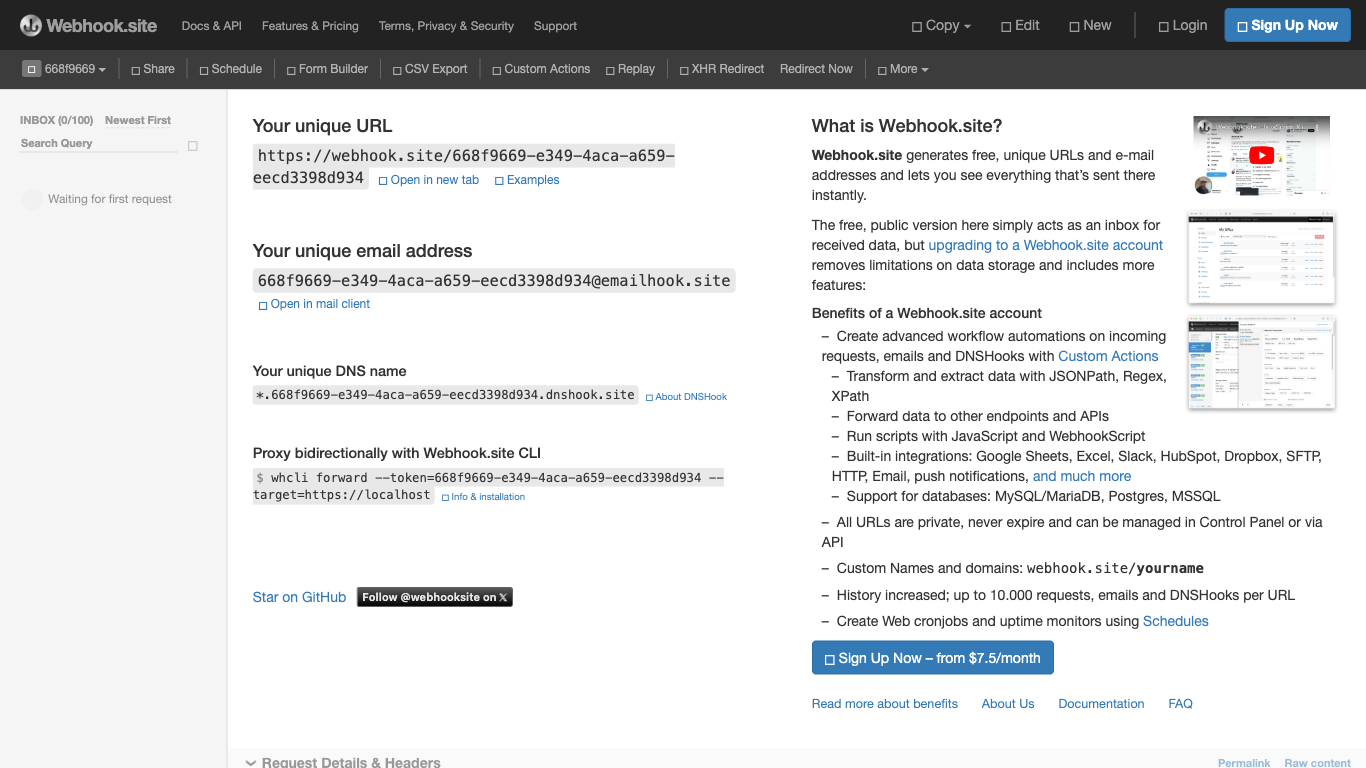Click the Permalink link
This screenshot has width=1366, height=768.
(1244, 763)
